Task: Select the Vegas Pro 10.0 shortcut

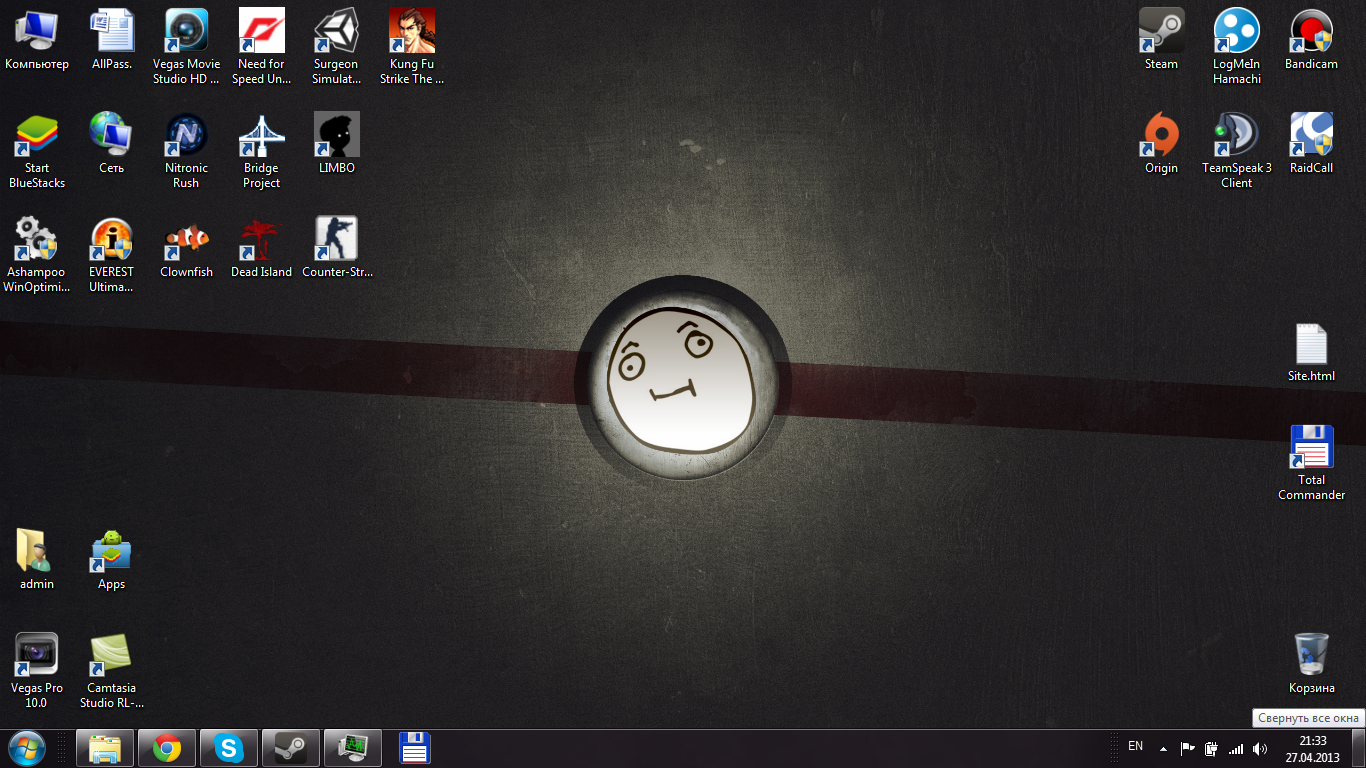Action: tap(37, 670)
